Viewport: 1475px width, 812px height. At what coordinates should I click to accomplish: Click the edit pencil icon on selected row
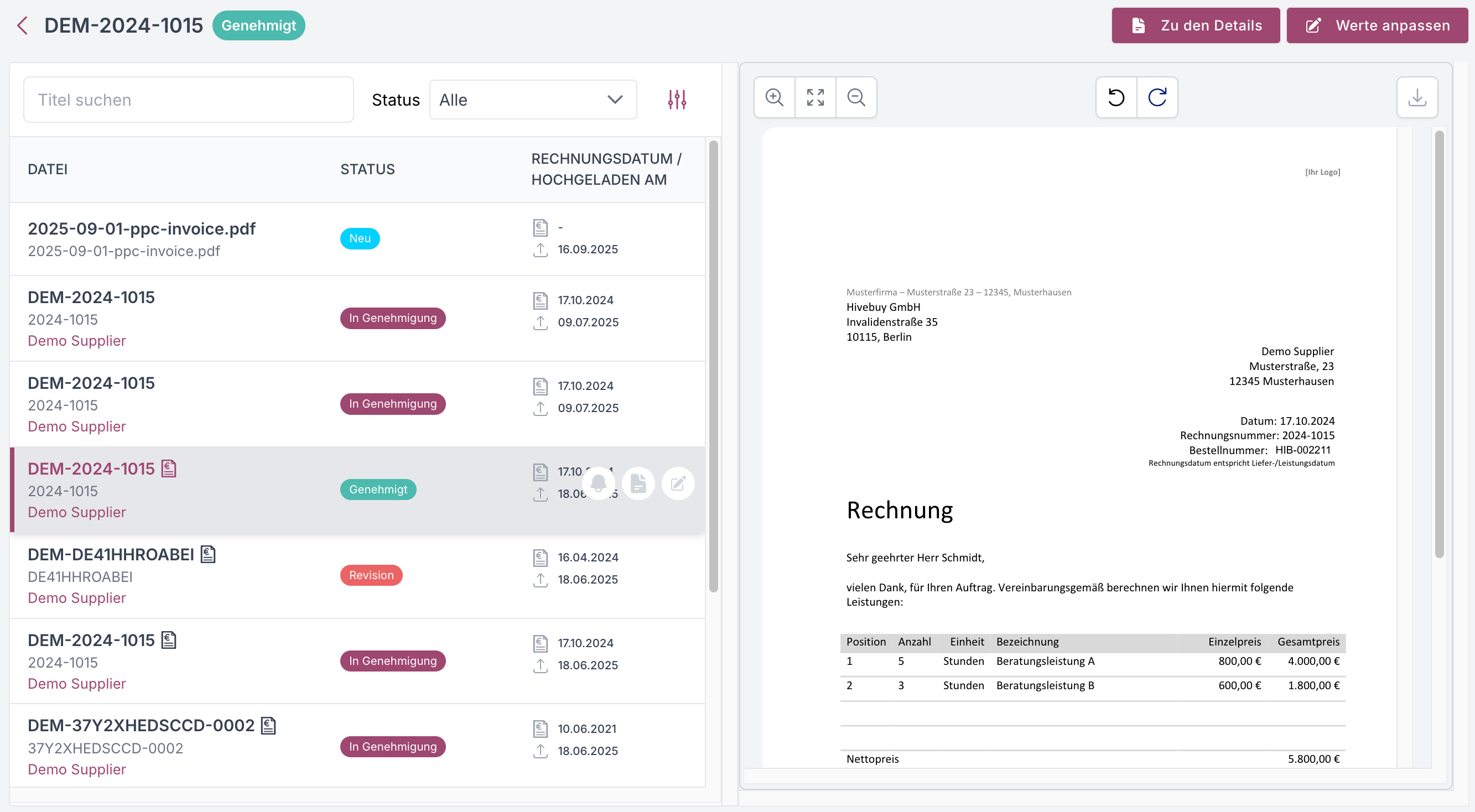(x=678, y=483)
